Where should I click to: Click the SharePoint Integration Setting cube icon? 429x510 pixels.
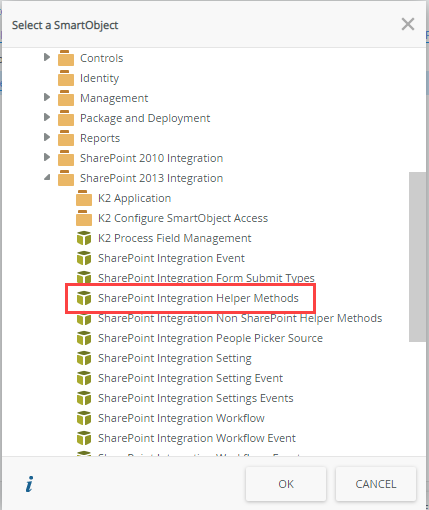(84, 358)
